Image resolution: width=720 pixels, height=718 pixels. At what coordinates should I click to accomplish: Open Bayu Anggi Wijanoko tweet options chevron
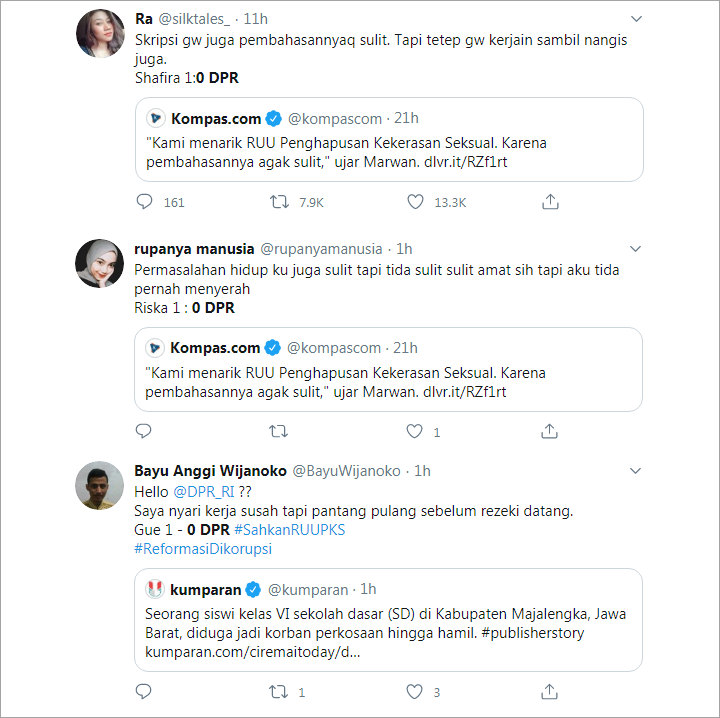point(635,471)
